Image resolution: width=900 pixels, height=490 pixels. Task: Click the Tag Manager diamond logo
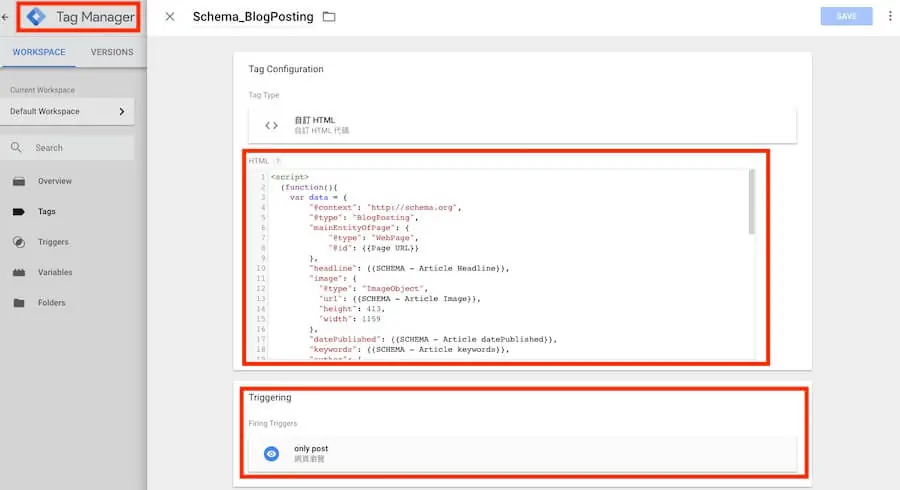36,17
